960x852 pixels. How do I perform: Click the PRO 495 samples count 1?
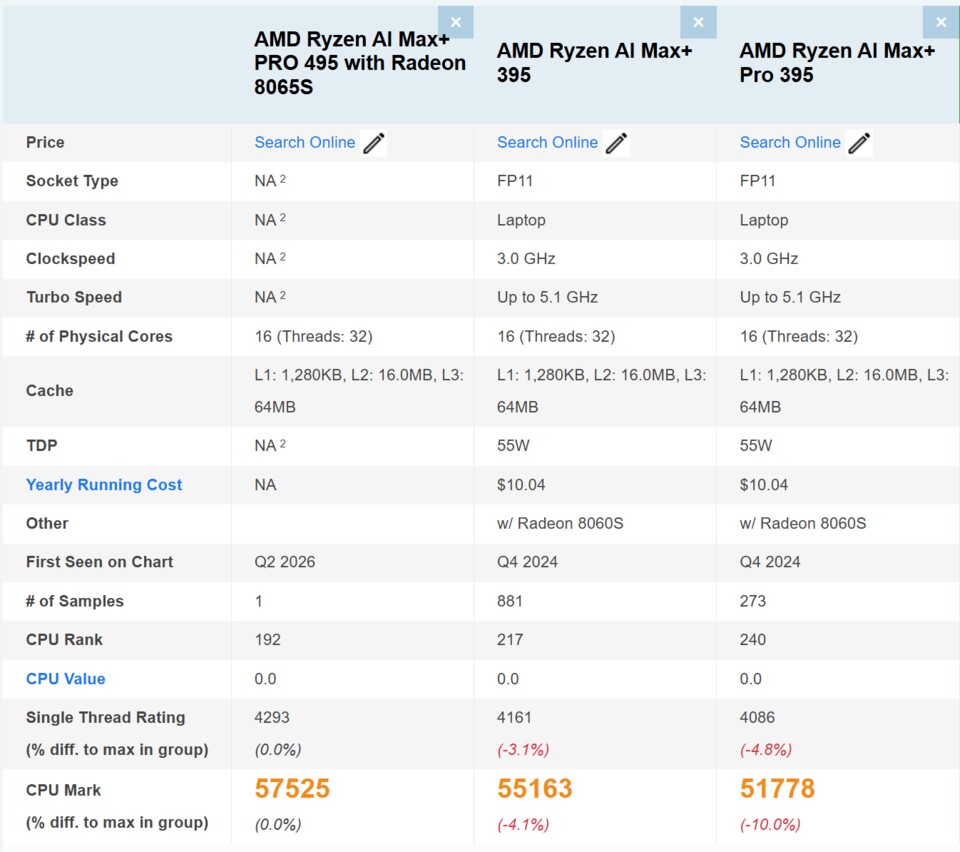[258, 601]
